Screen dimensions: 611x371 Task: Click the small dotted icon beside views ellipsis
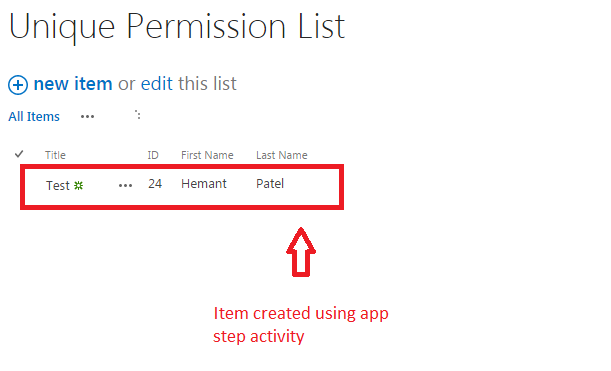click(x=138, y=115)
